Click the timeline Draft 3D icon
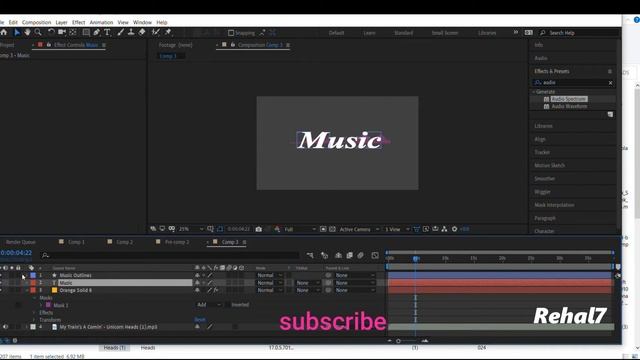The height and width of the screenshot is (360, 640). click(x=324, y=256)
